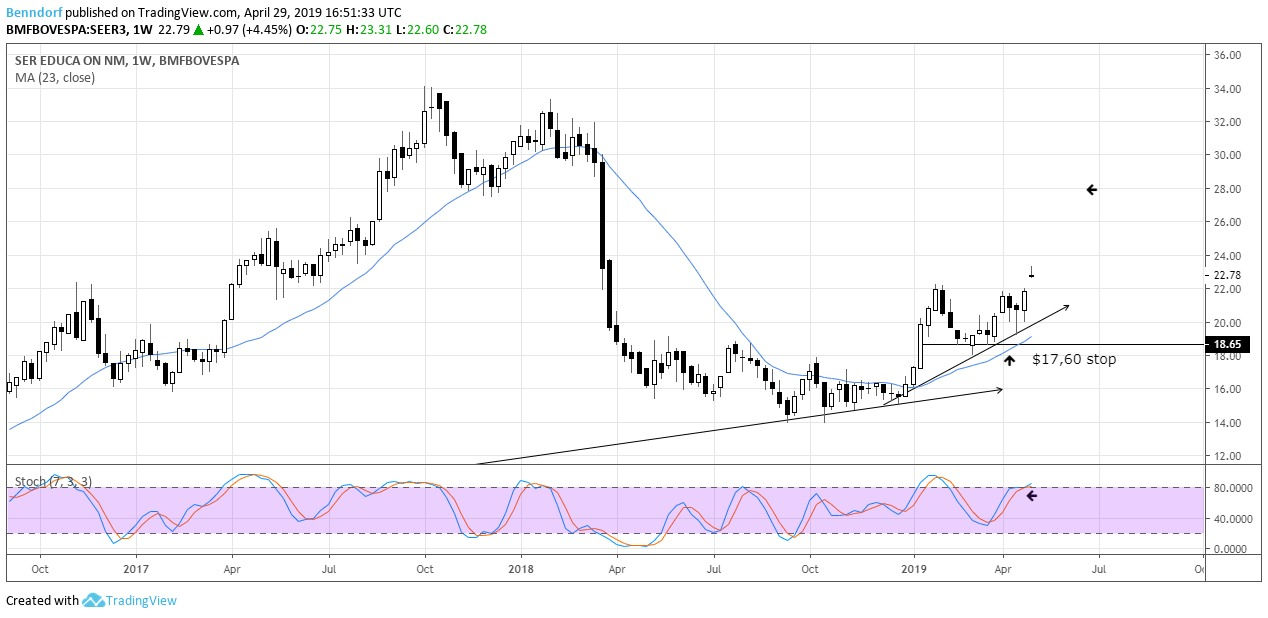Image resolution: width=1268 pixels, height=618 pixels.
Task: Click the 40.0000 stochastic axis label
Action: click(1232, 519)
